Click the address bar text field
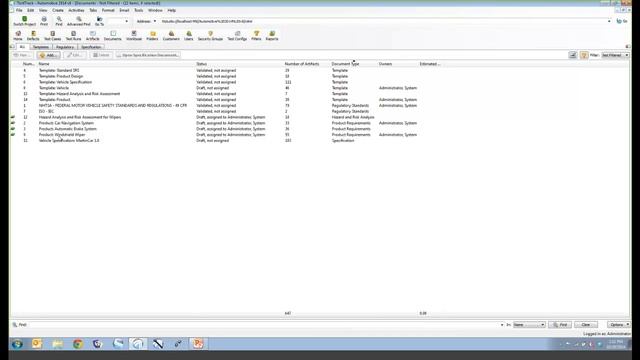 (x=383, y=21)
